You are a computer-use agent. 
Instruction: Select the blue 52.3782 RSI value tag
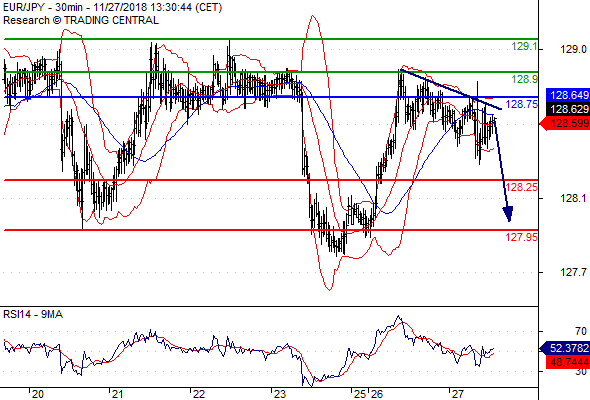tap(565, 348)
